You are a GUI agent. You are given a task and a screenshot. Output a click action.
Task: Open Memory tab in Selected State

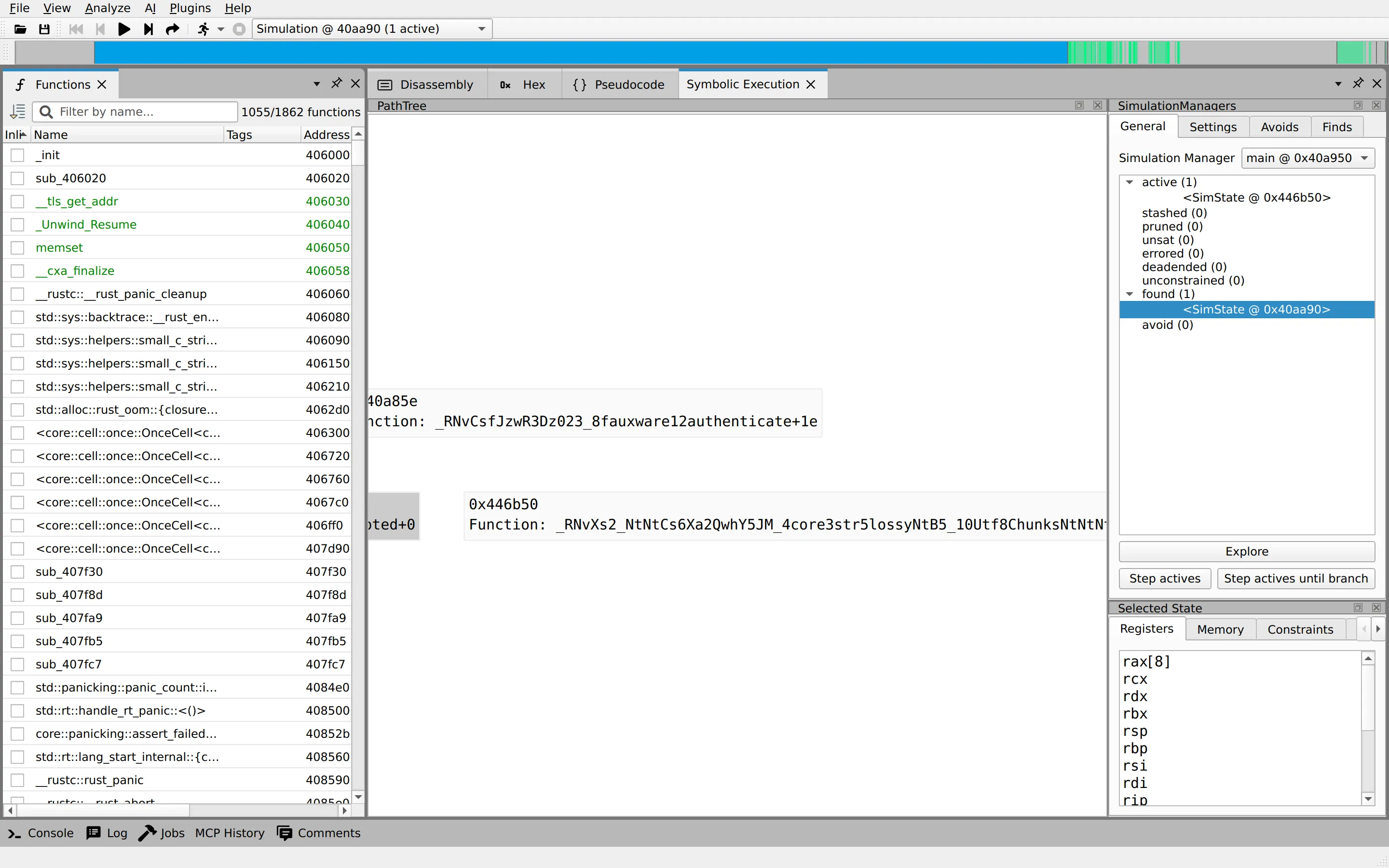click(x=1220, y=630)
